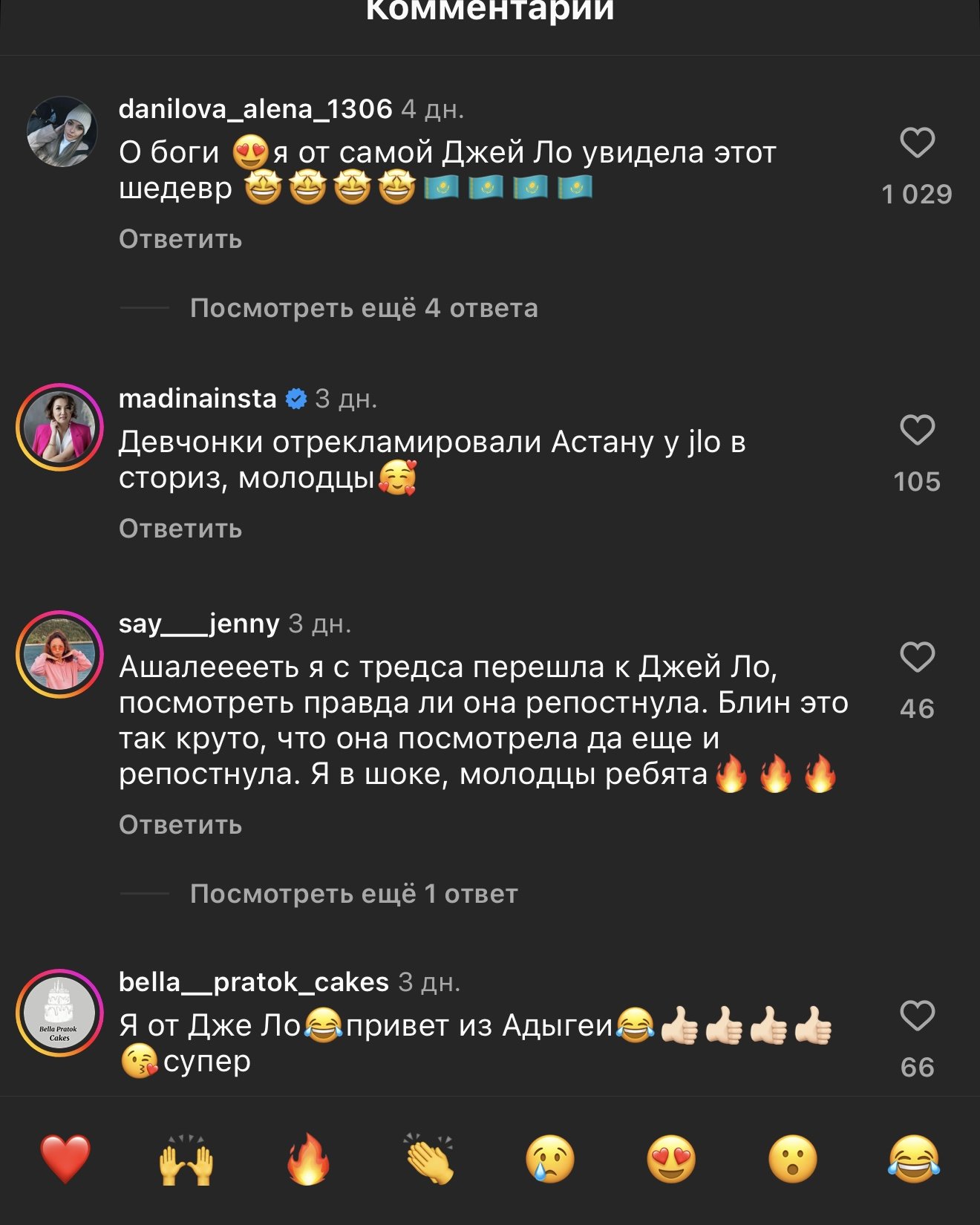Viewport: 980px width, 1225px height.
Task: Insert surprised face emoji reaction
Action: [x=793, y=1159]
